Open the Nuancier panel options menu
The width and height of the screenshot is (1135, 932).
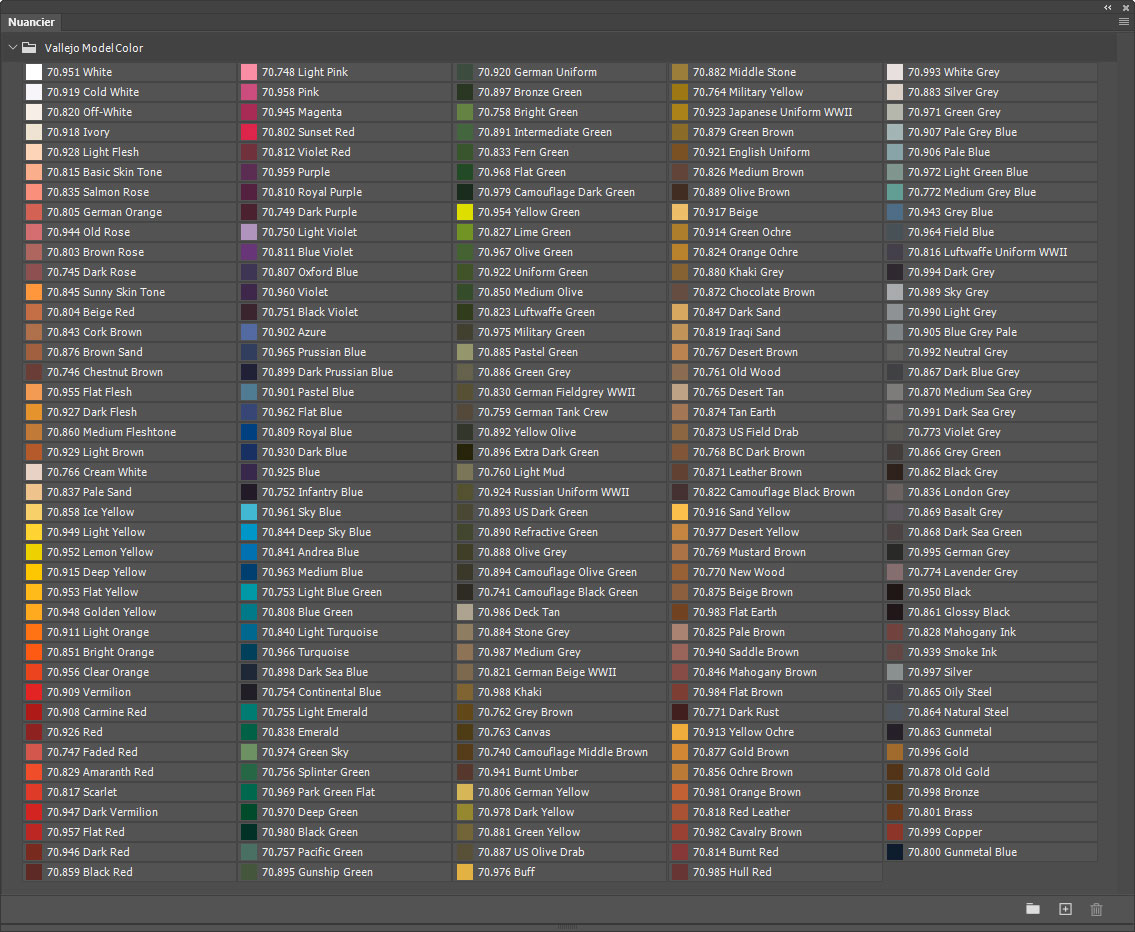click(1124, 21)
